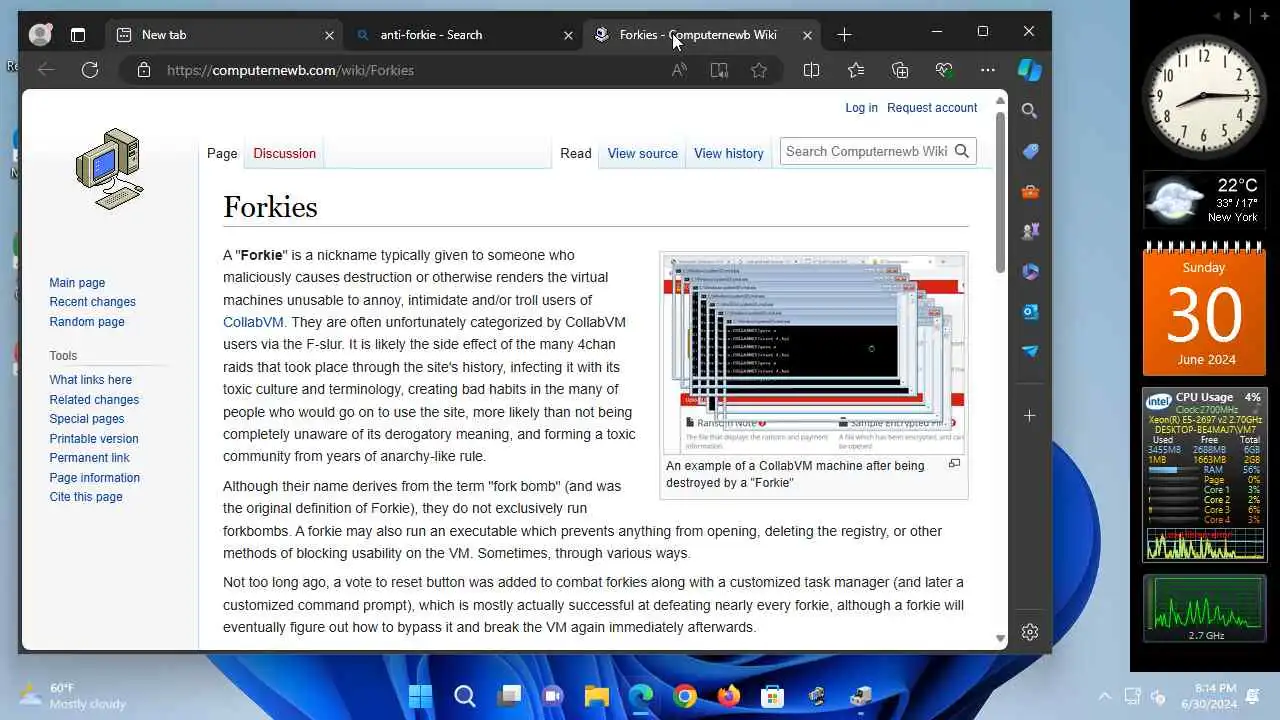Viewport: 1280px width, 720px height.
Task: Open File Explorer from taskbar
Action: pyautogui.click(x=597, y=696)
